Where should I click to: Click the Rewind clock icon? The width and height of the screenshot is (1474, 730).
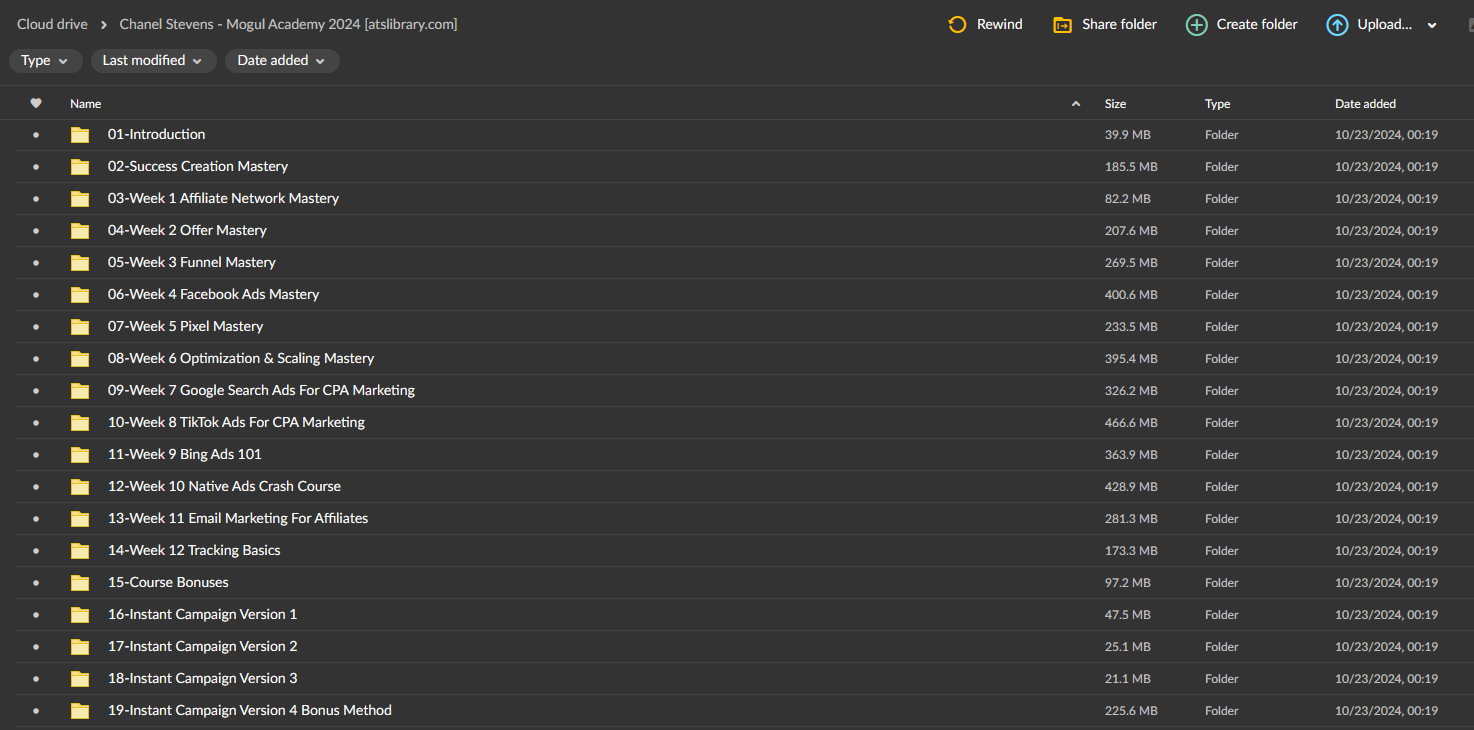pyautogui.click(x=957, y=25)
